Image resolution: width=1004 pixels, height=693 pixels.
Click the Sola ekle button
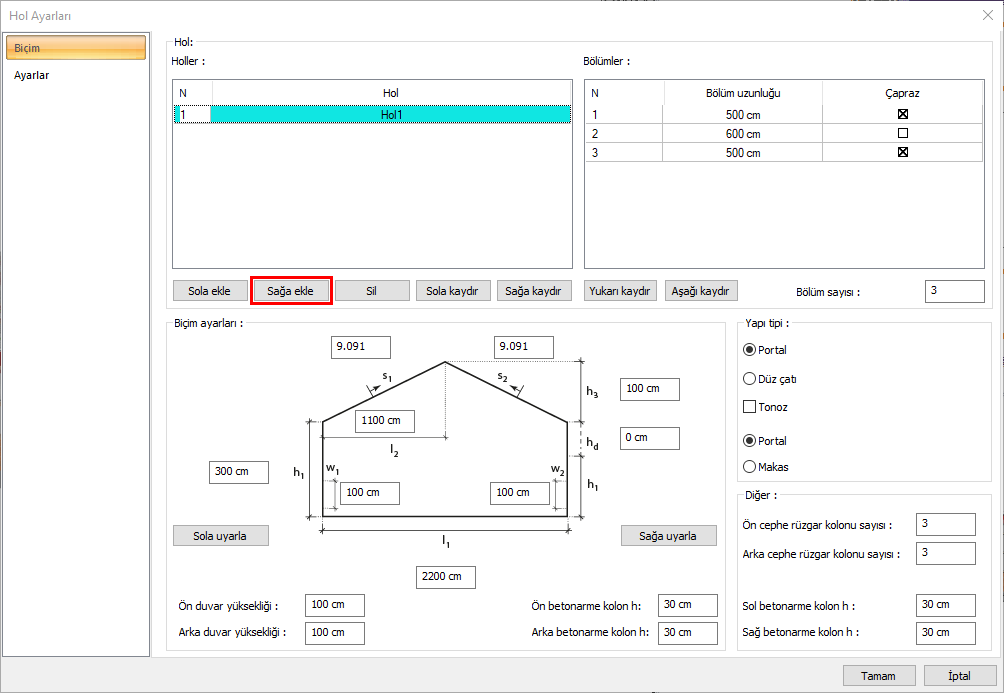click(x=209, y=291)
